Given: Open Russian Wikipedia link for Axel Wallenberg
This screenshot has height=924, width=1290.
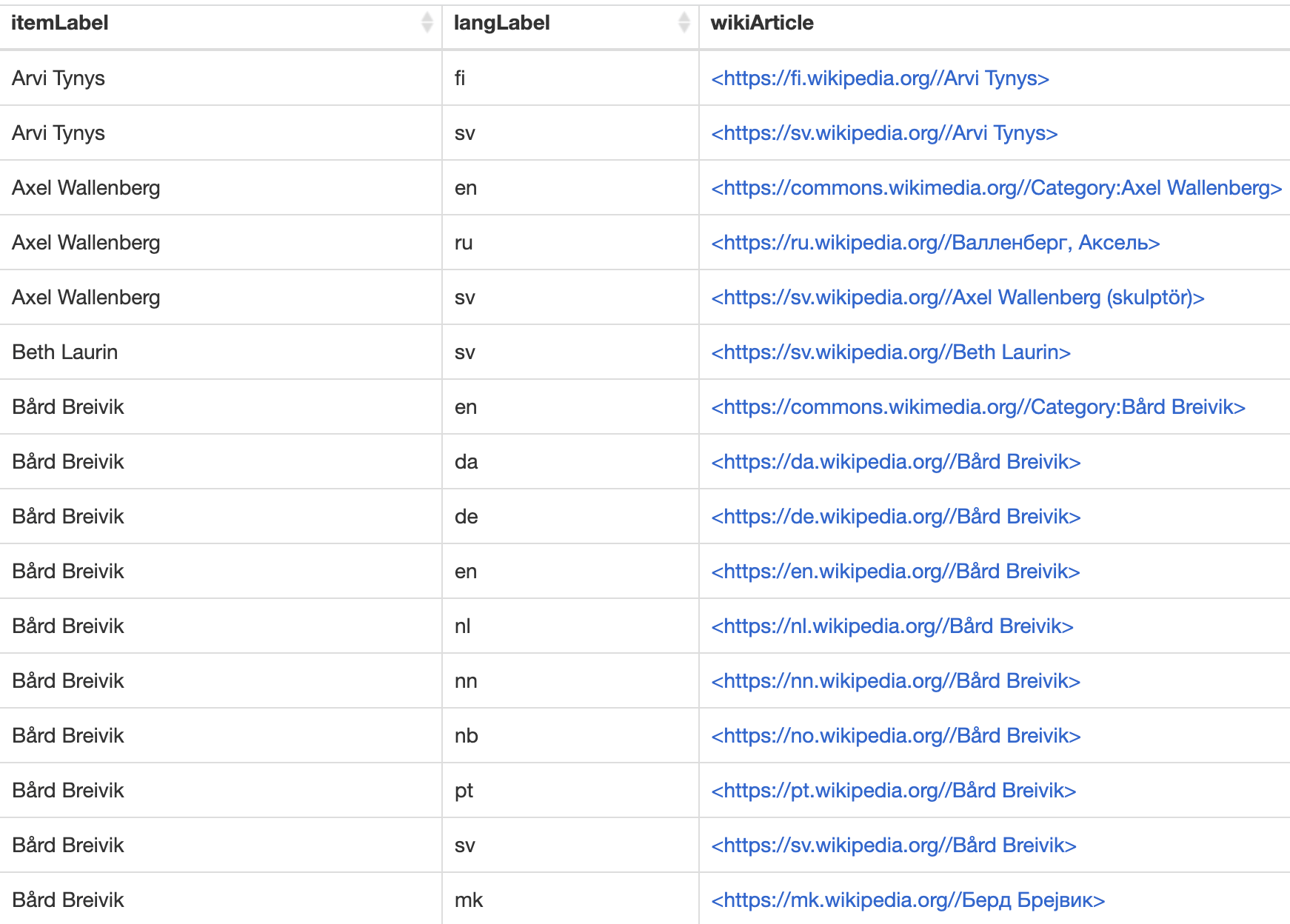Looking at the screenshot, I should [935, 243].
